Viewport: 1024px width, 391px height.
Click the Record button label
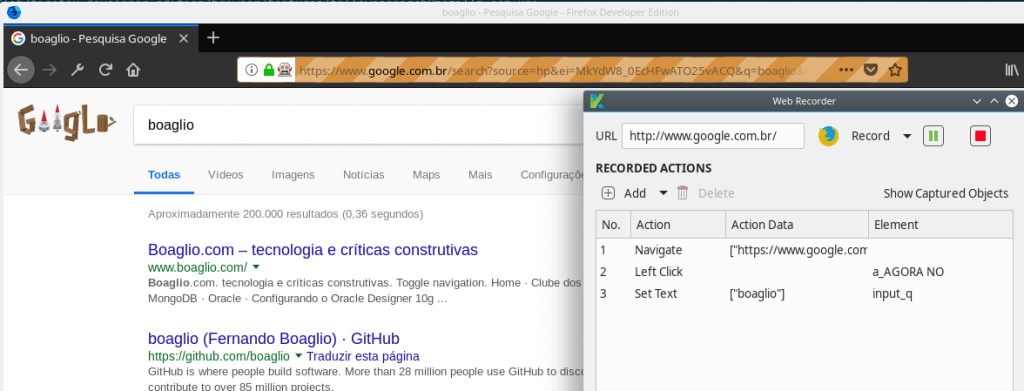(870, 136)
